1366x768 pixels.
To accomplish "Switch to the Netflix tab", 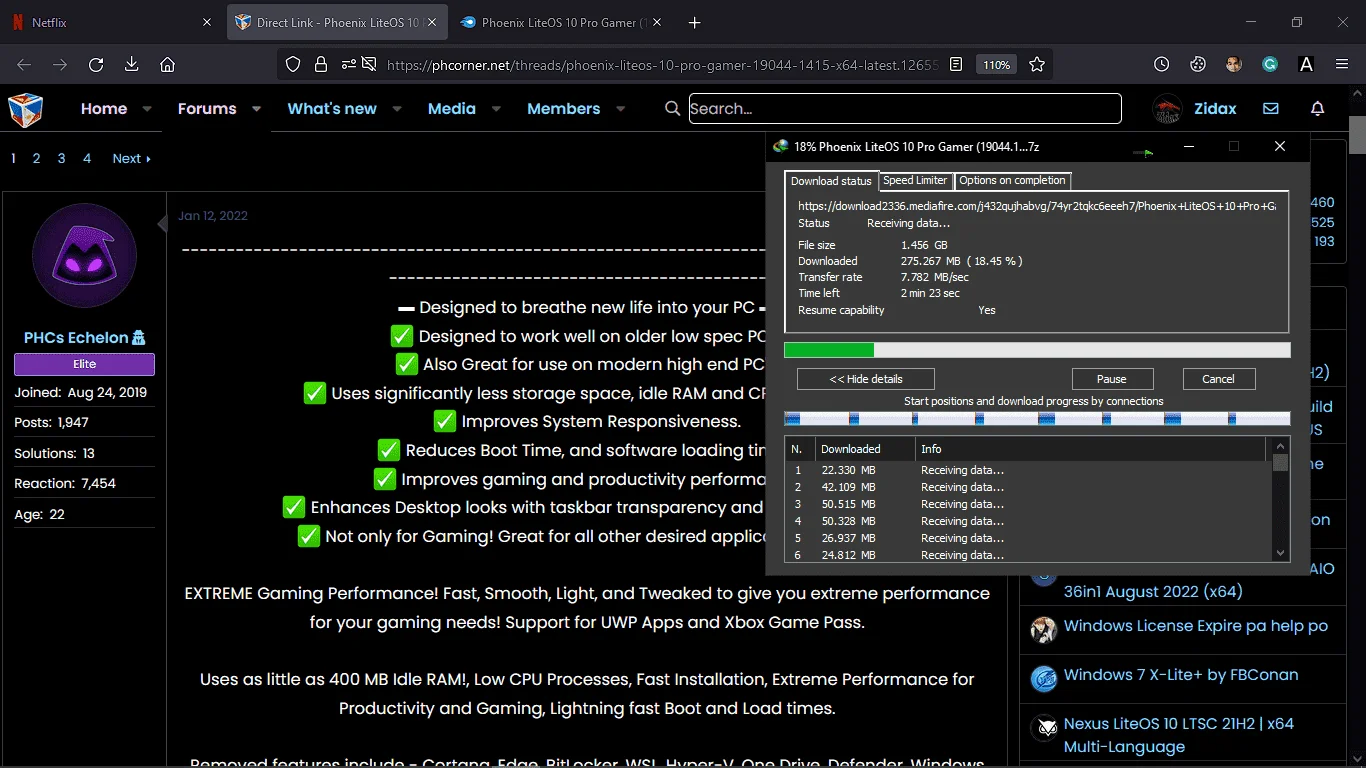I will [112, 22].
